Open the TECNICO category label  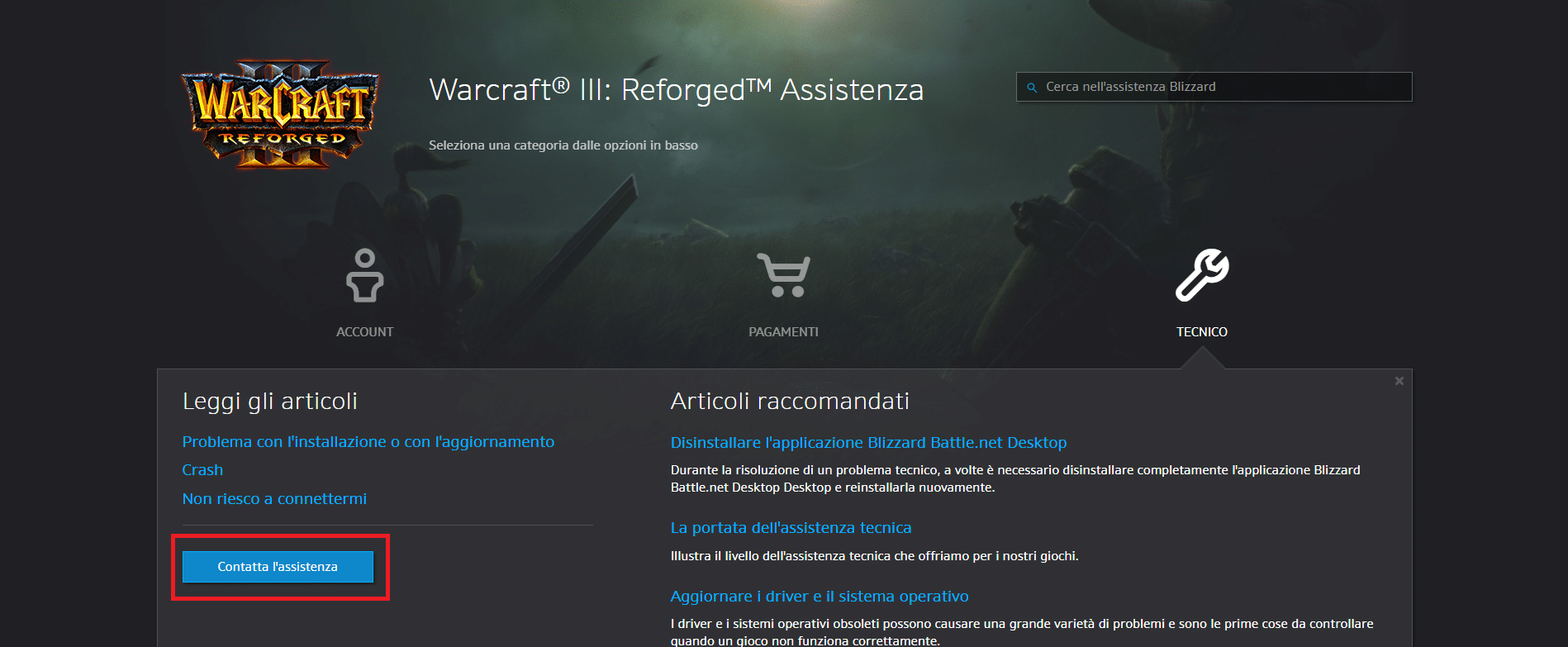[1202, 331]
